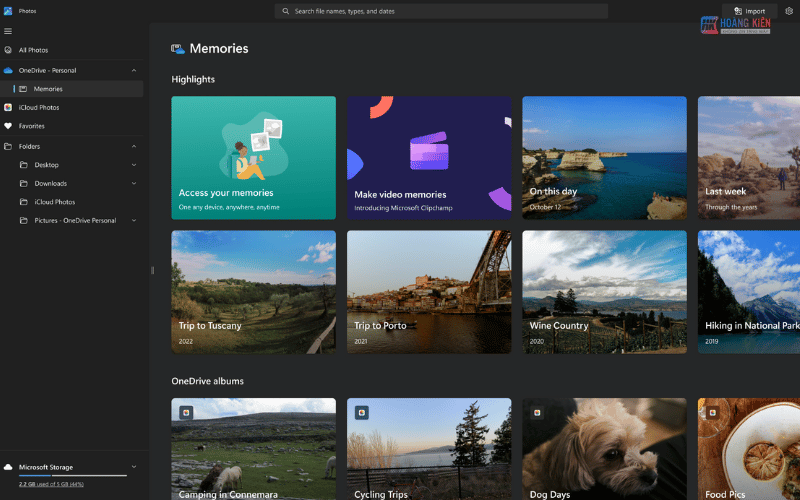Click the Memories sidebar icon
Image resolution: width=800 pixels, height=500 pixels.
tap(23, 89)
